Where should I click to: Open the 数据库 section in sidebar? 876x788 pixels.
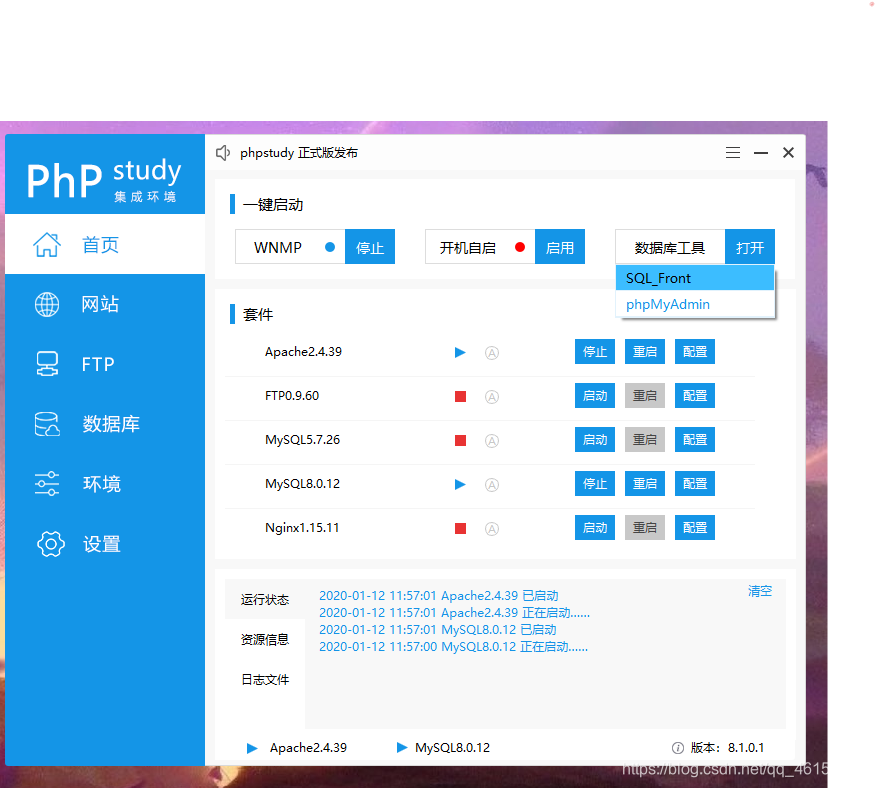(x=105, y=424)
